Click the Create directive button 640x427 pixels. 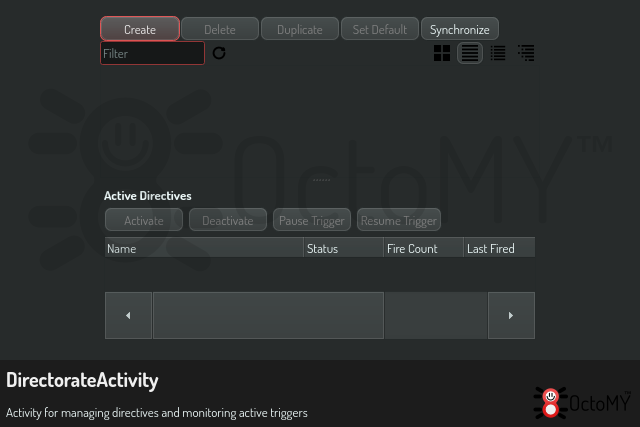click(140, 29)
